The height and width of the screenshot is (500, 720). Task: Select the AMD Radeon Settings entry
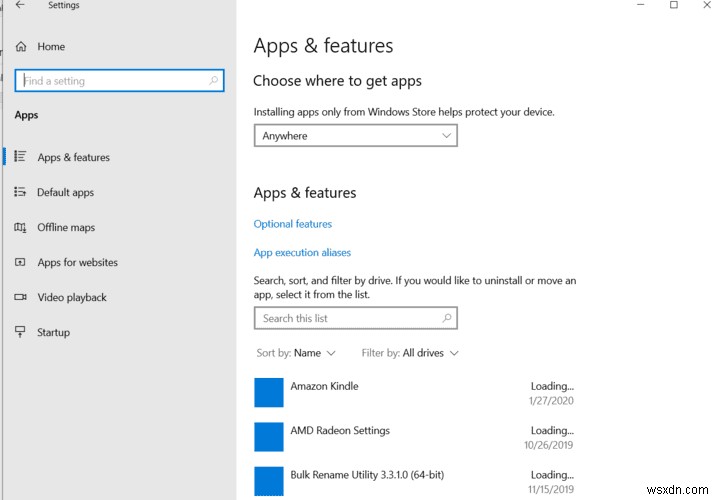(414, 437)
